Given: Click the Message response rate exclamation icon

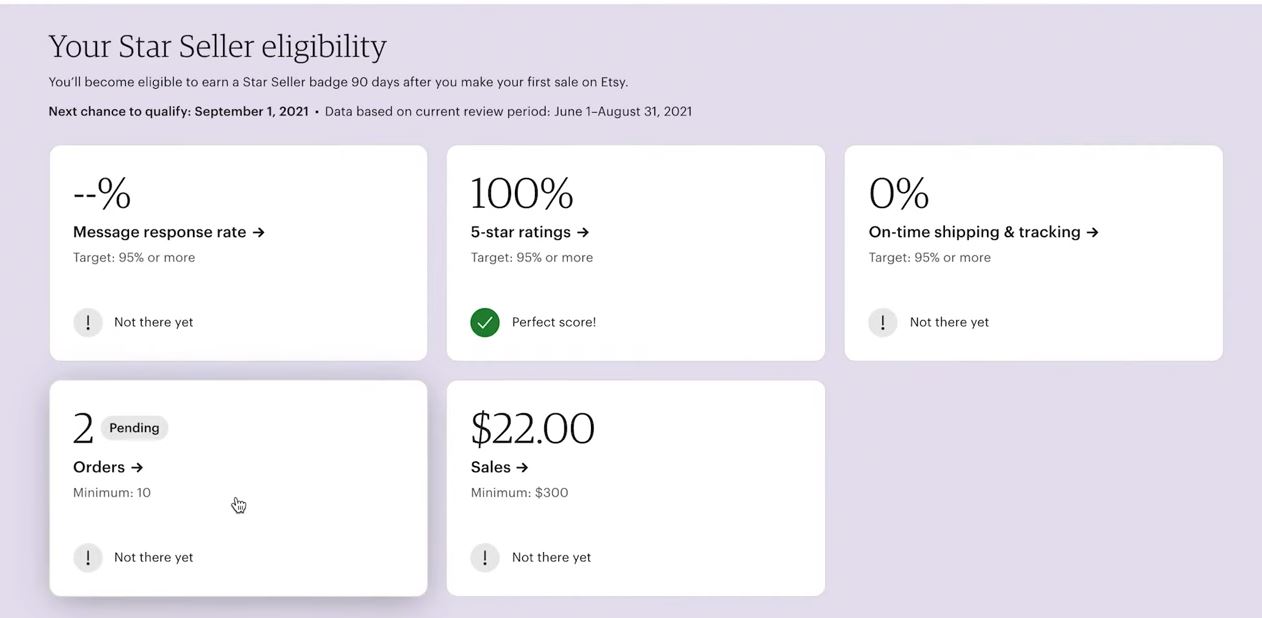Looking at the screenshot, I should click(88, 322).
